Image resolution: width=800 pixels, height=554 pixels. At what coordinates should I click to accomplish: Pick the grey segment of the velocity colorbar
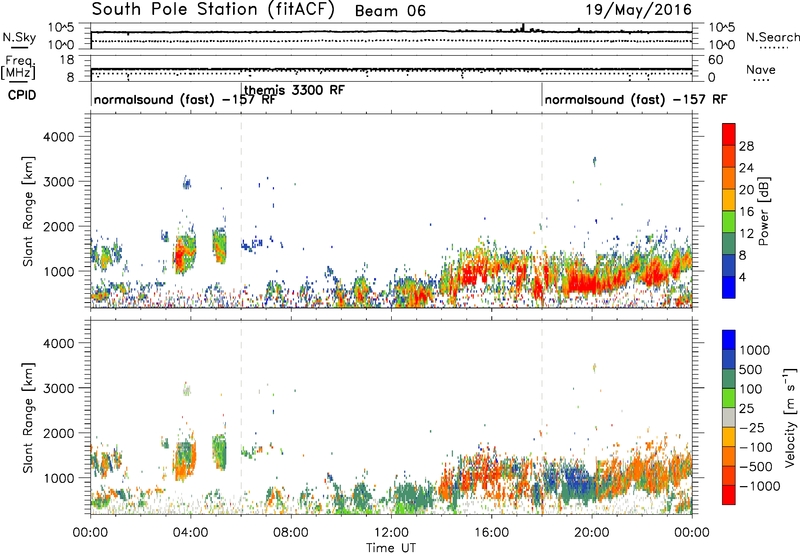point(729,418)
